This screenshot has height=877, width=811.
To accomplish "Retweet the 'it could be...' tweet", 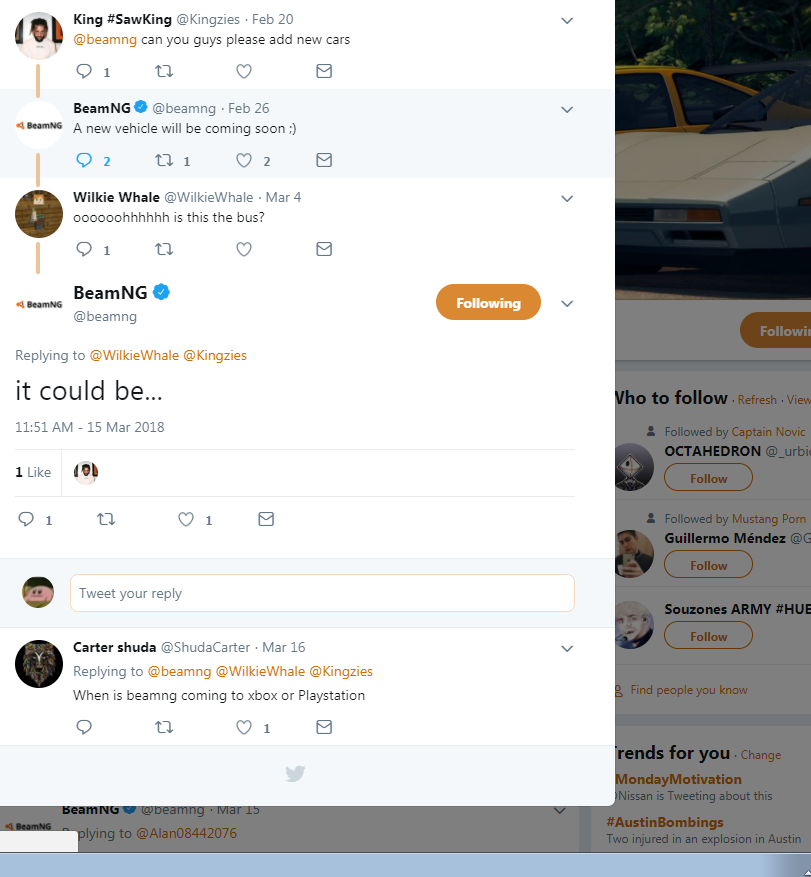I will pos(105,519).
